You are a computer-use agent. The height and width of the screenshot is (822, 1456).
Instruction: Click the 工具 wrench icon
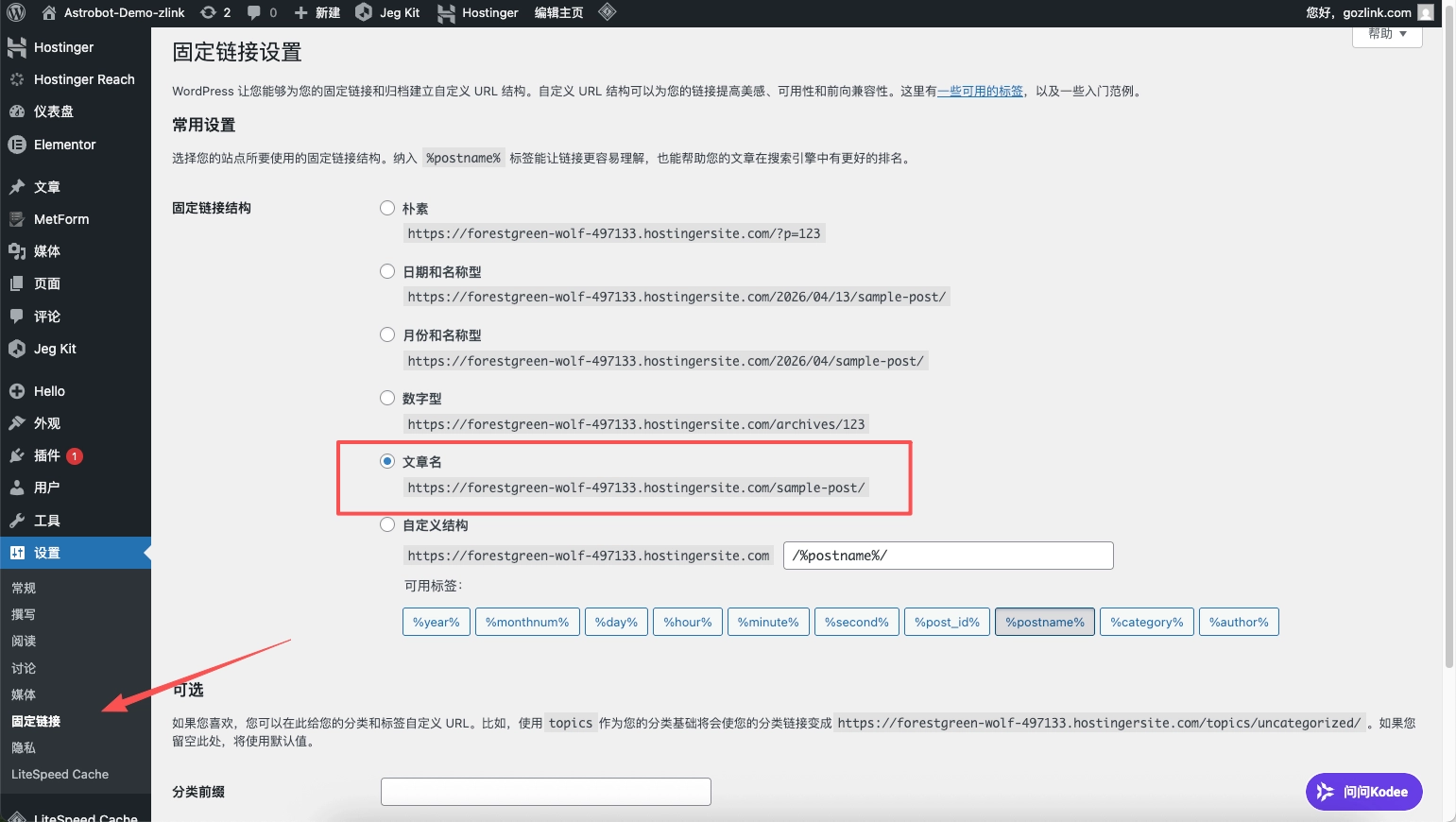click(x=17, y=521)
